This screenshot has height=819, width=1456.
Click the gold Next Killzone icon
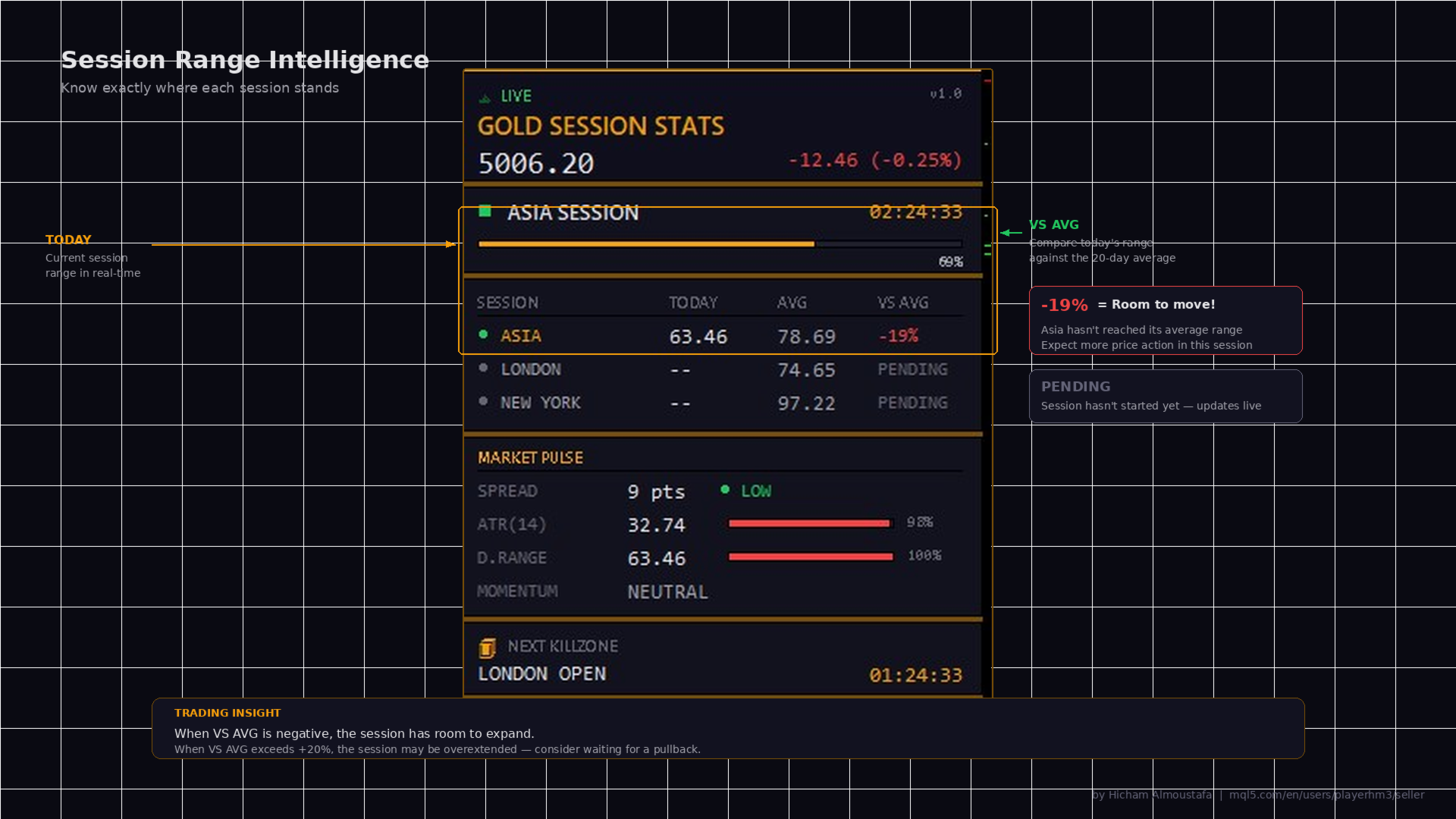pos(487,648)
